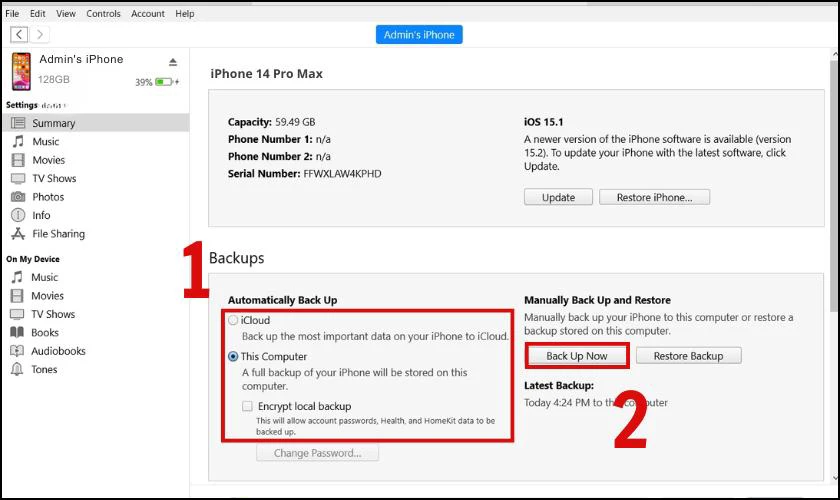Click the Capacity 59.49 GB text
Viewport: 840px width, 500px height.
pyautogui.click(x=272, y=122)
